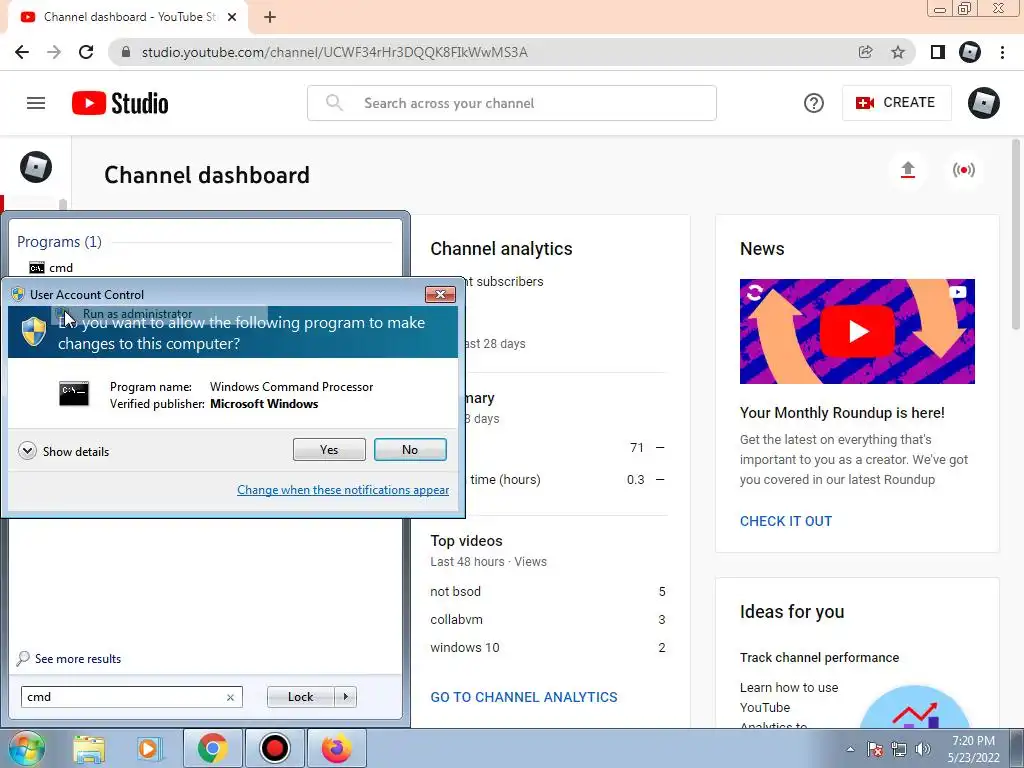Click the Start menu search box
1024x768 pixels.
click(131, 697)
